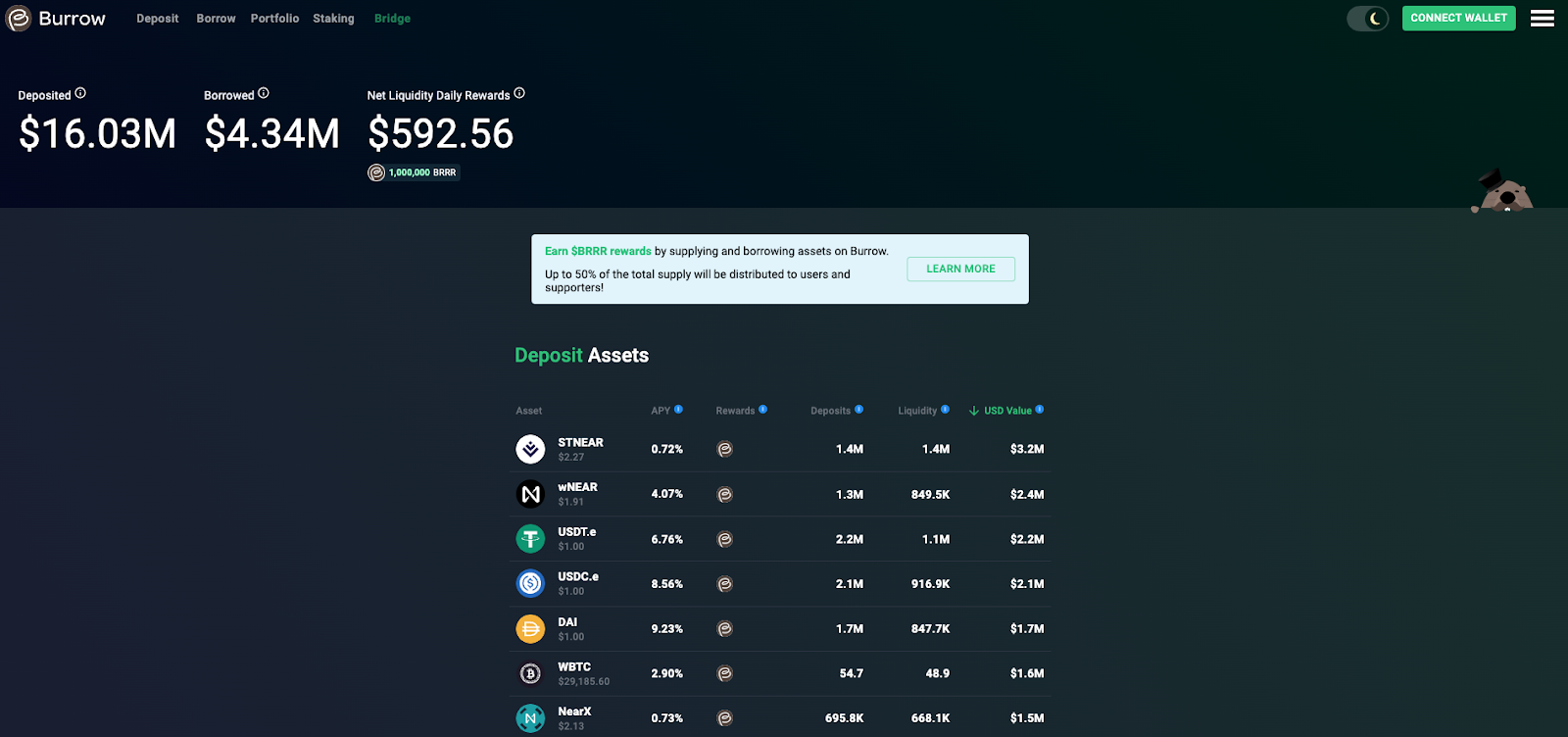Click the Burrow brand name
The width and height of the screenshot is (1568, 737).
click(72, 19)
